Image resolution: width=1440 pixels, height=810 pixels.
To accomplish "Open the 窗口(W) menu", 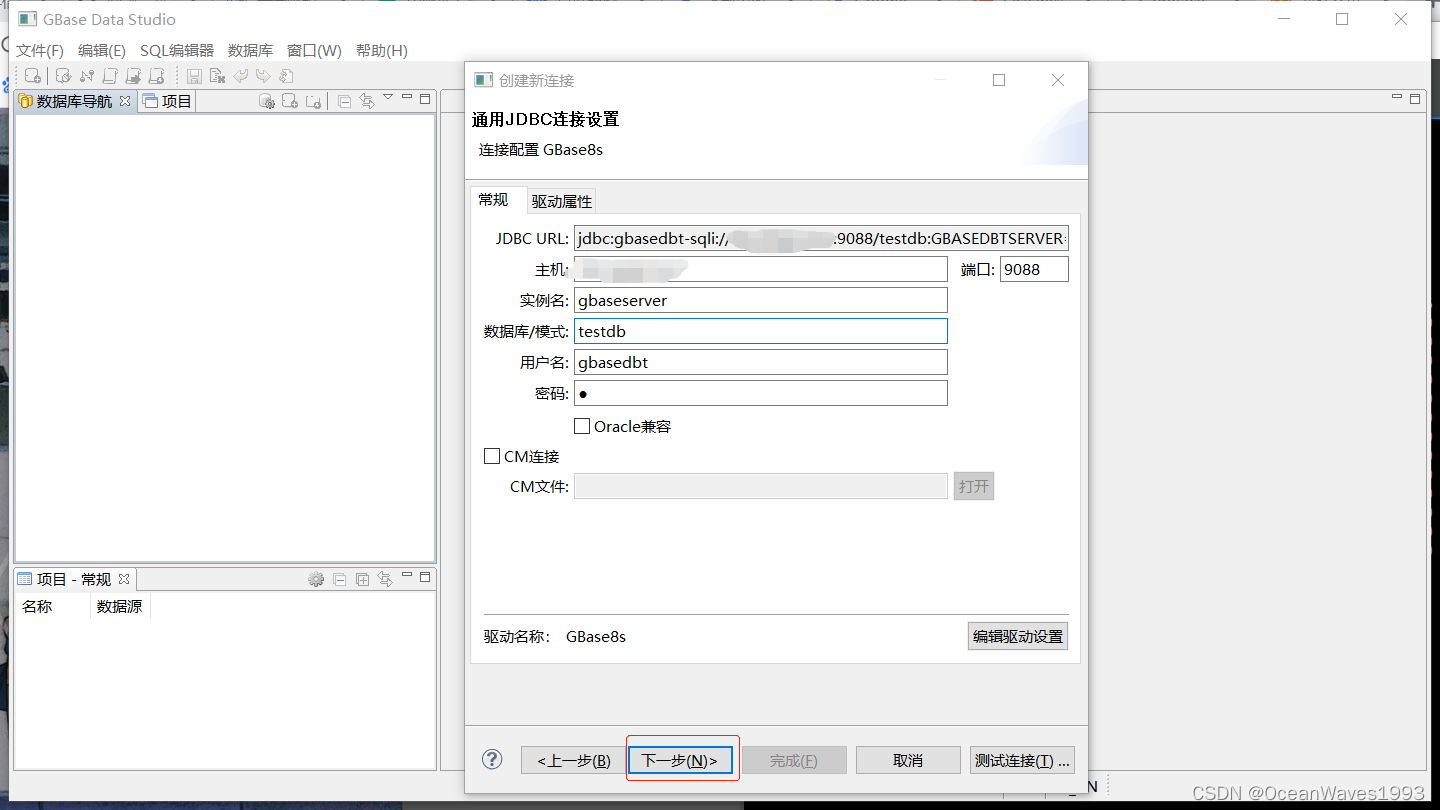I will [314, 50].
